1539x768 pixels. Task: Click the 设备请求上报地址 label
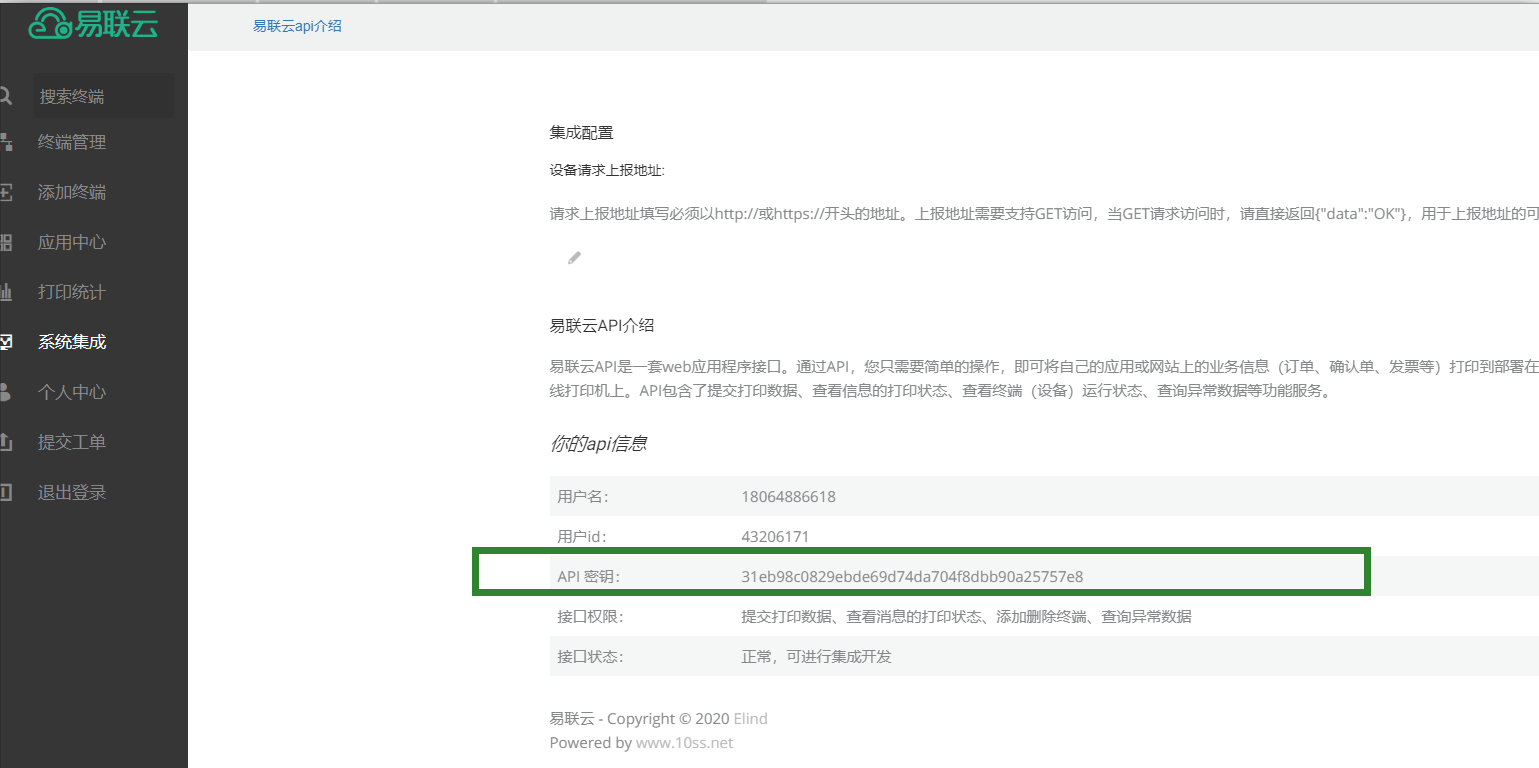pos(607,170)
